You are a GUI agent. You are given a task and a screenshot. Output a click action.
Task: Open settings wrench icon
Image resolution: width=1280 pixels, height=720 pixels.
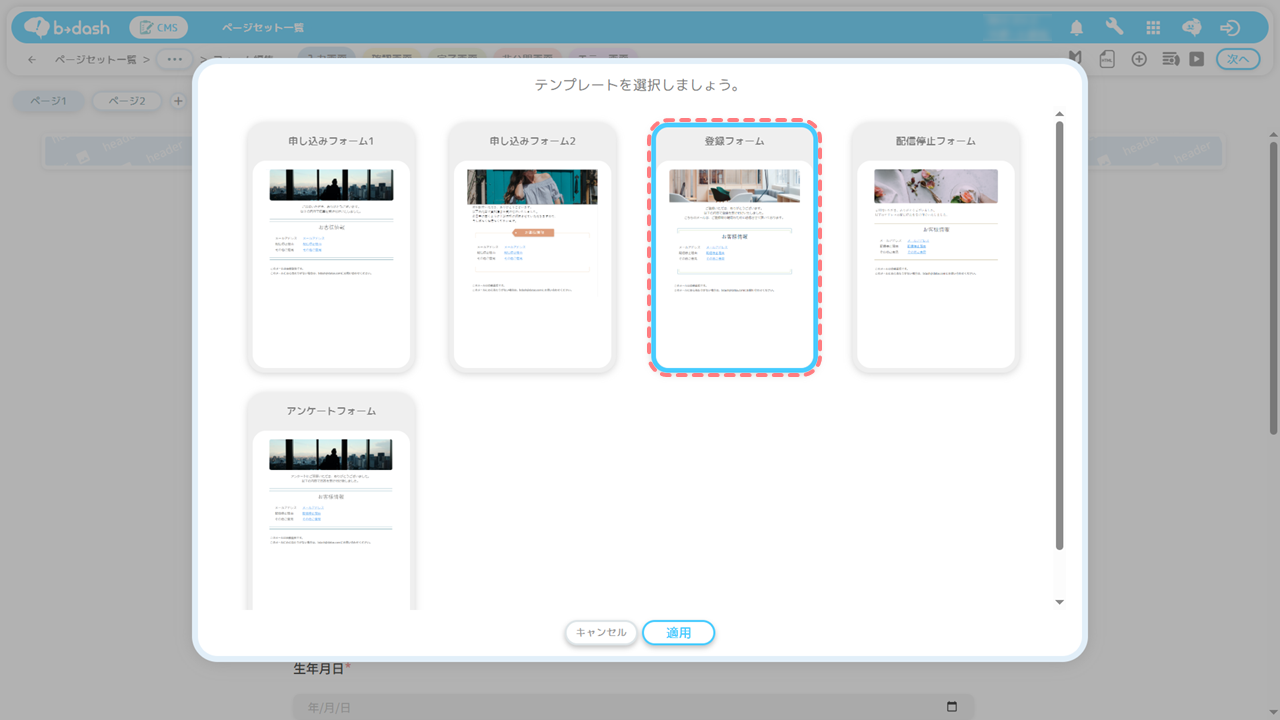point(1115,28)
